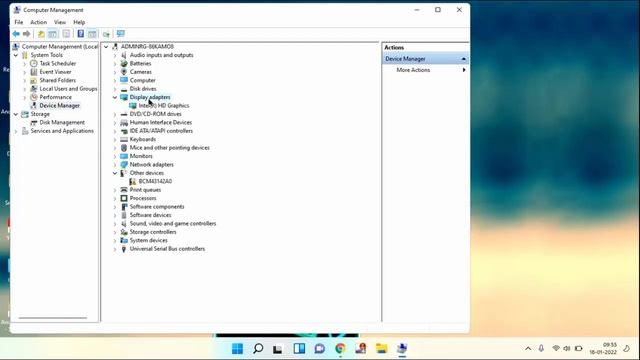
Task: Click IDE ATA/ATAPI controllers label
Action: [x=161, y=131]
